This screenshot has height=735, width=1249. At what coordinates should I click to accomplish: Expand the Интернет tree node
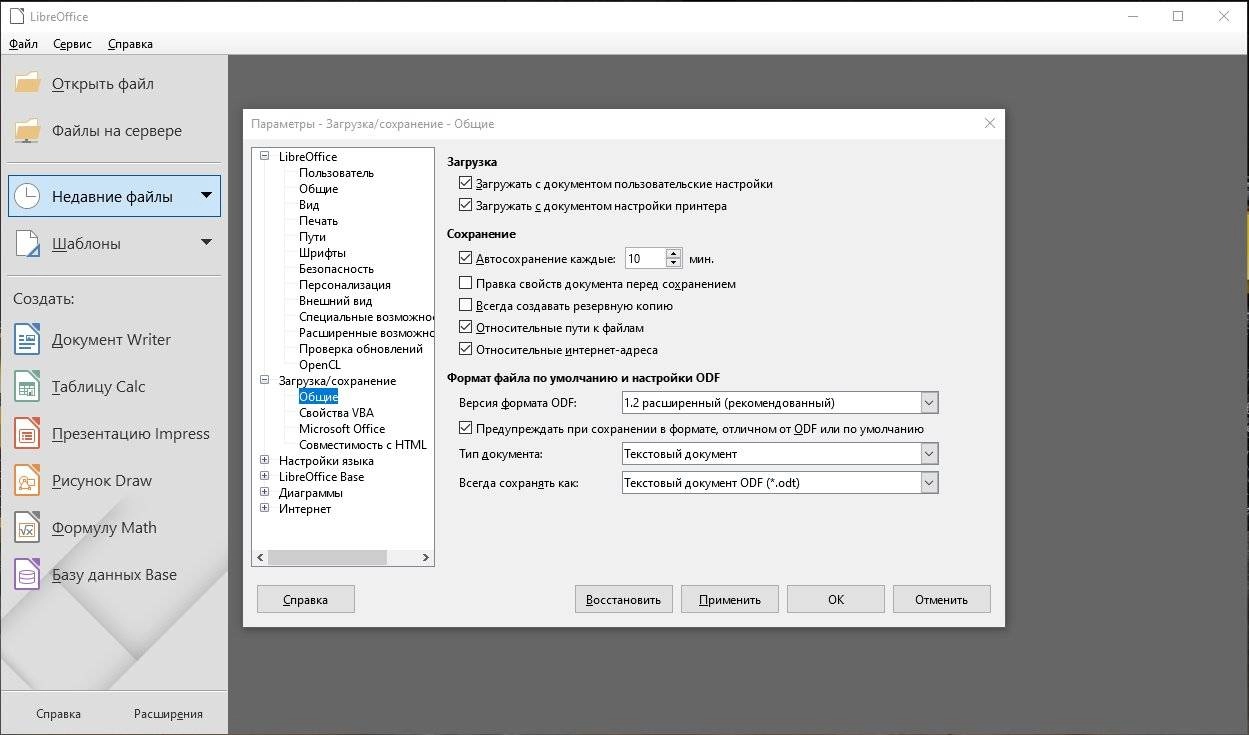(x=265, y=508)
